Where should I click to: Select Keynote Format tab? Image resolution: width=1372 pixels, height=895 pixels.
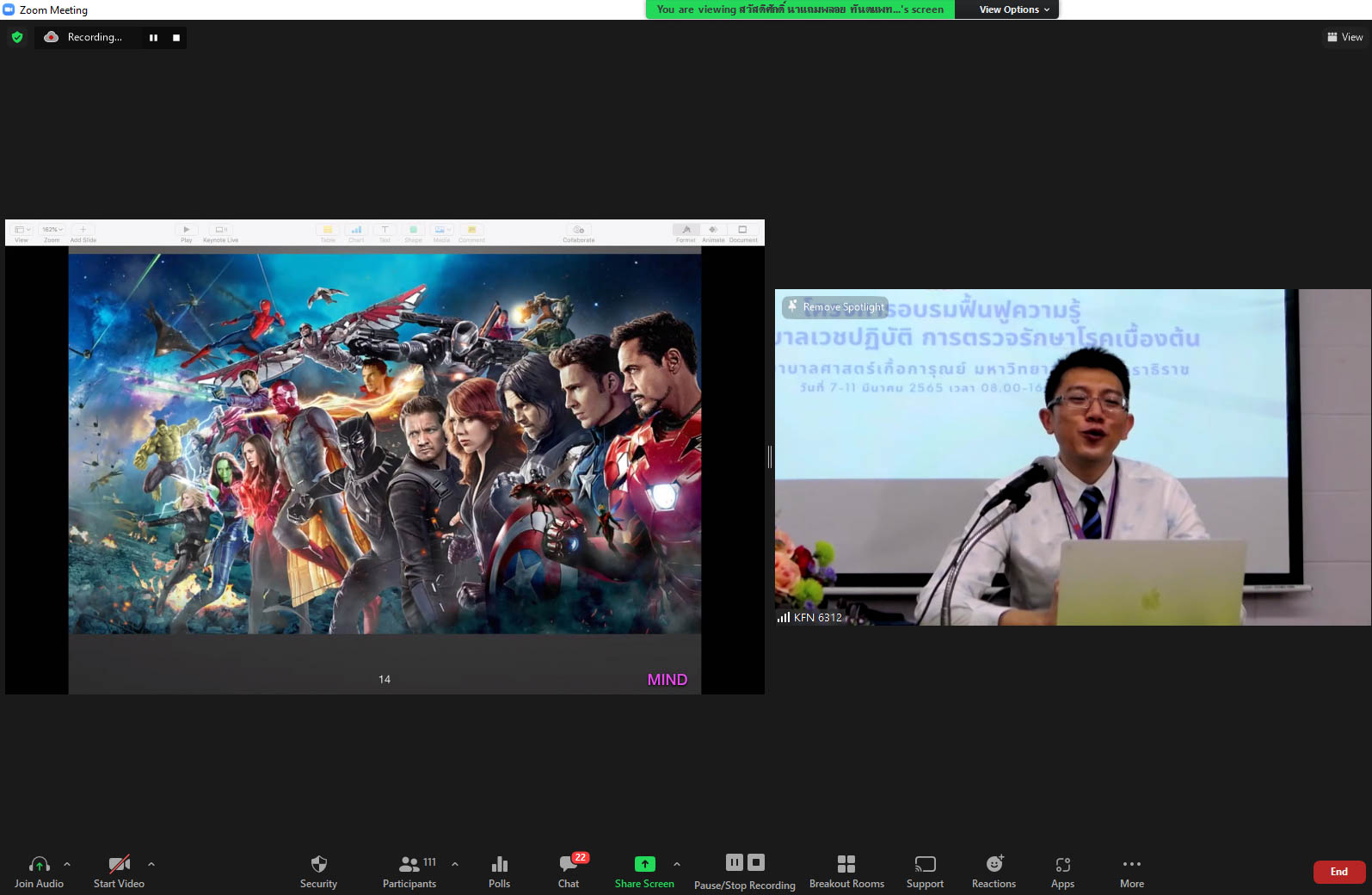click(x=686, y=231)
